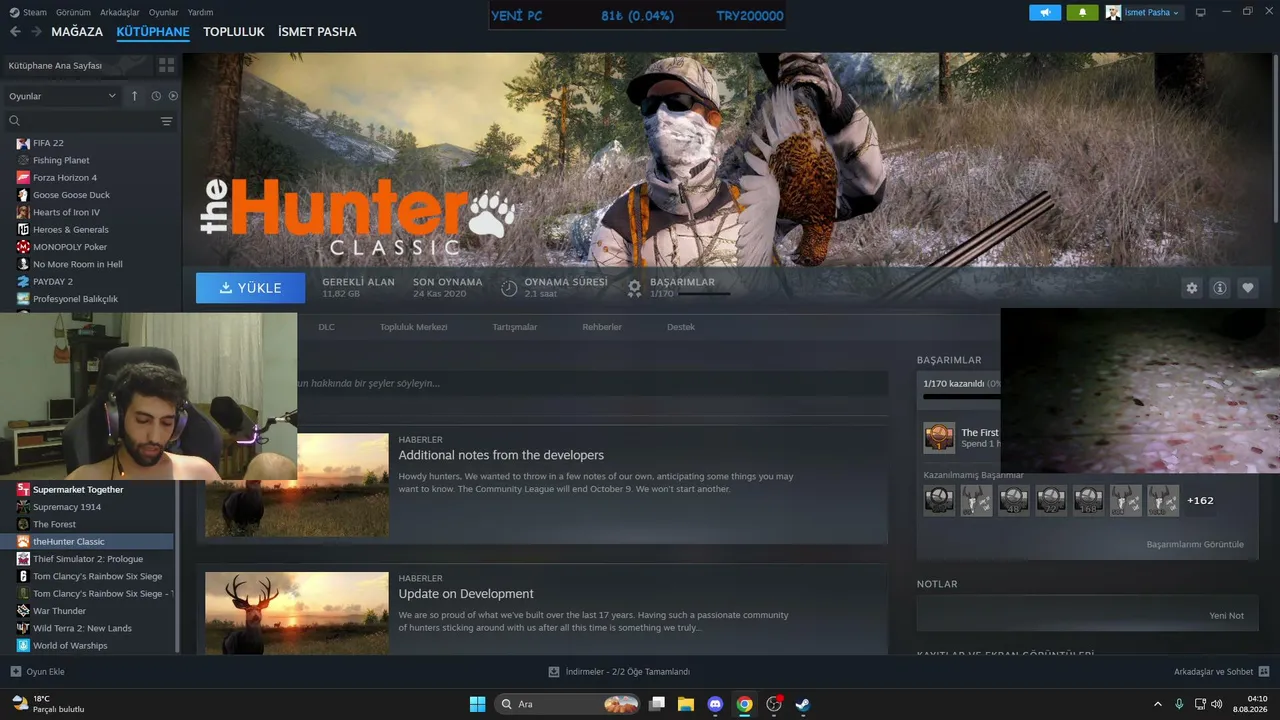
Task: Open the TOPLULUK tab
Action: [x=234, y=32]
